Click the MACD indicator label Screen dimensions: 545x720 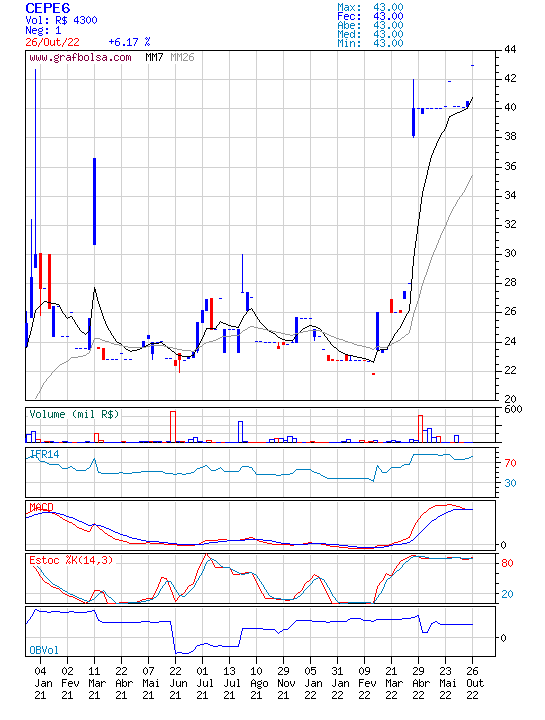(41, 507)
